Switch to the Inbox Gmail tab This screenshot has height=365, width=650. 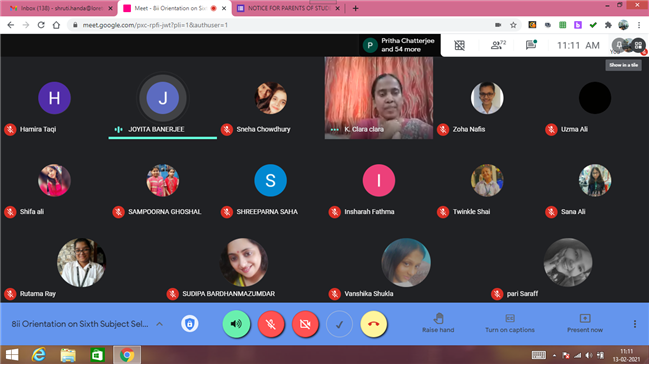coord(61,8)
